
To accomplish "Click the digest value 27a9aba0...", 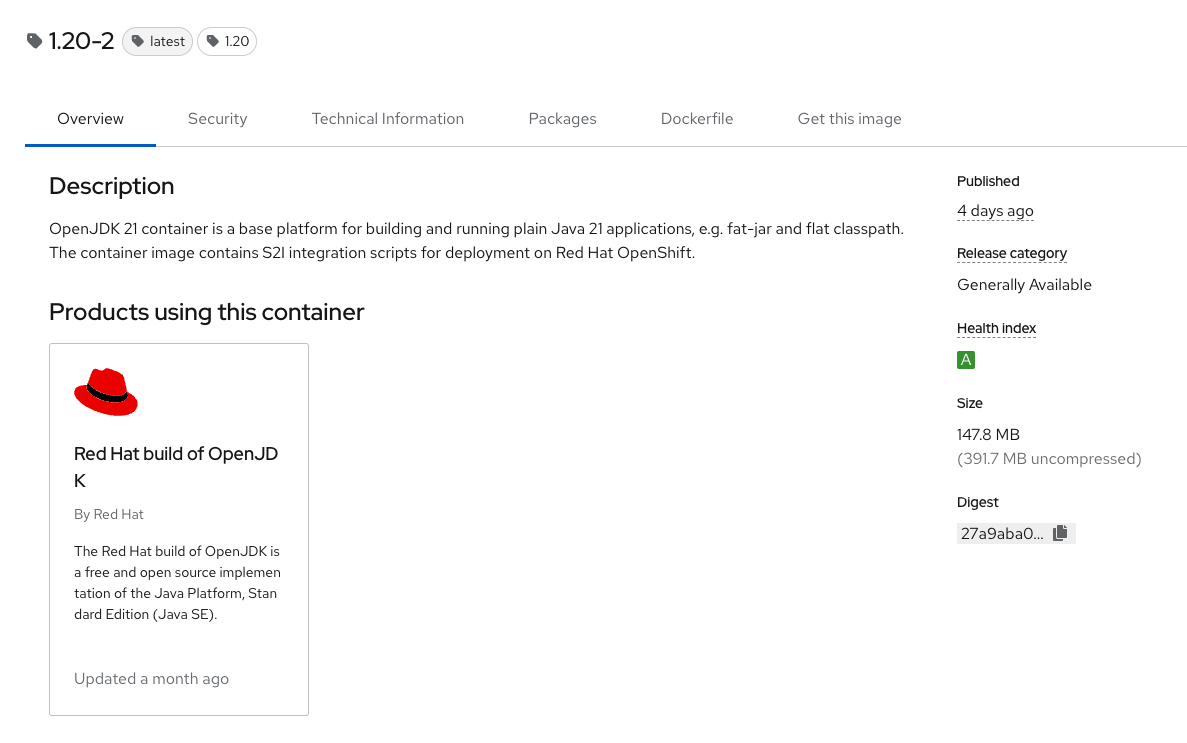I will tap(1002, 533).
